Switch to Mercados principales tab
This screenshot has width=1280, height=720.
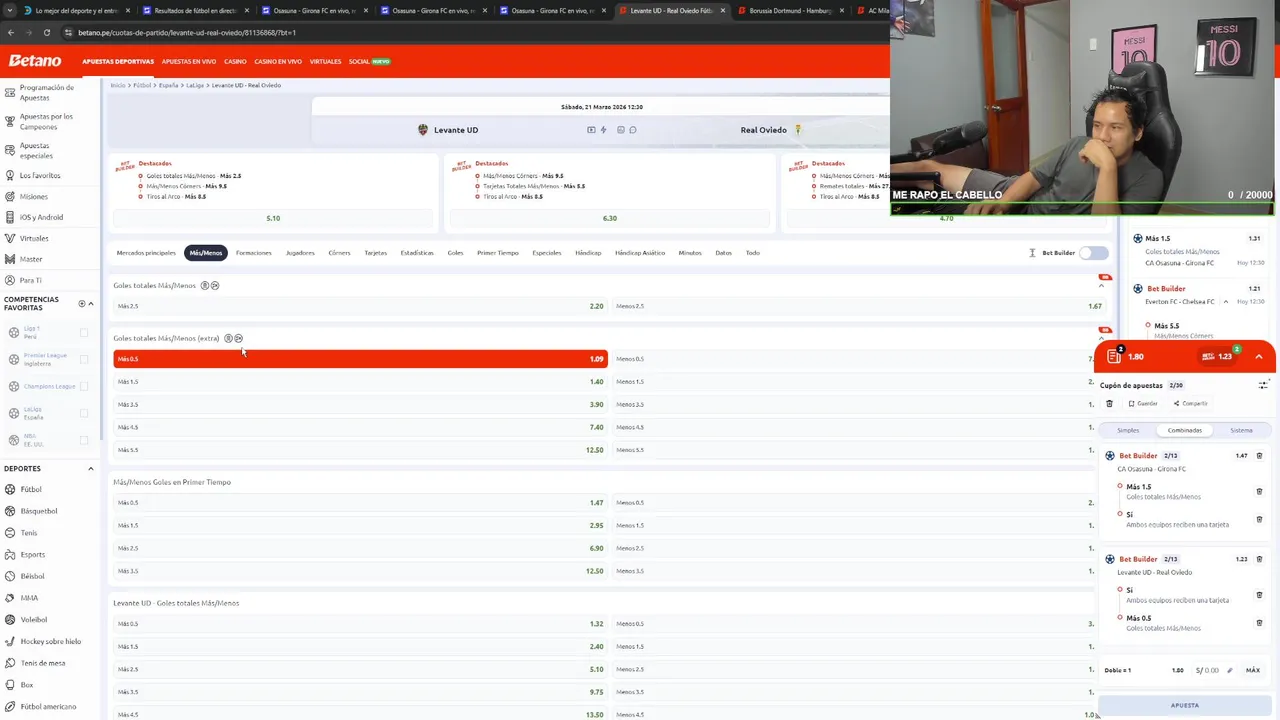[x=146, y=253]
